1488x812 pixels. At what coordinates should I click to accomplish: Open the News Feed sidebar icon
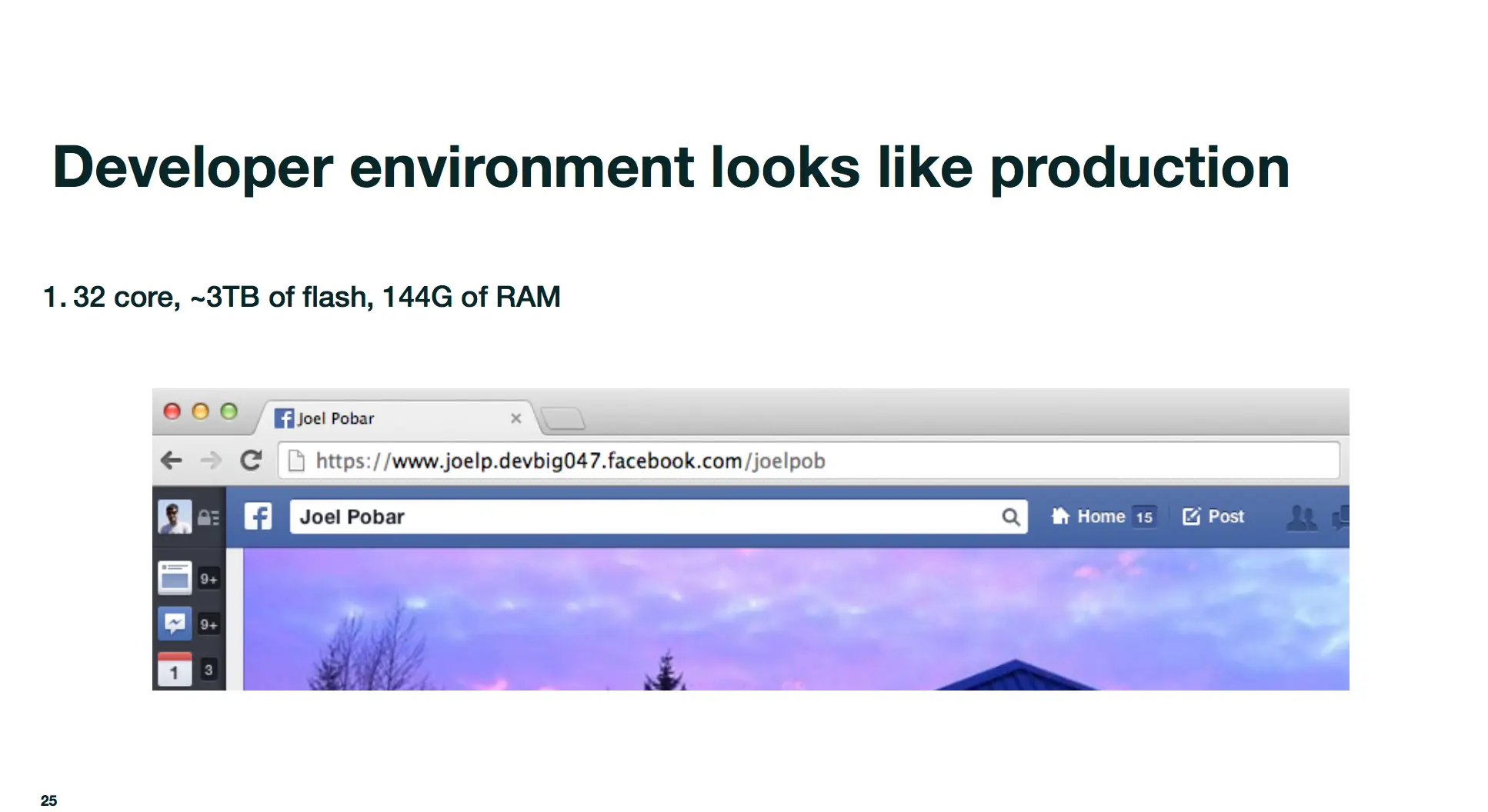175,577
